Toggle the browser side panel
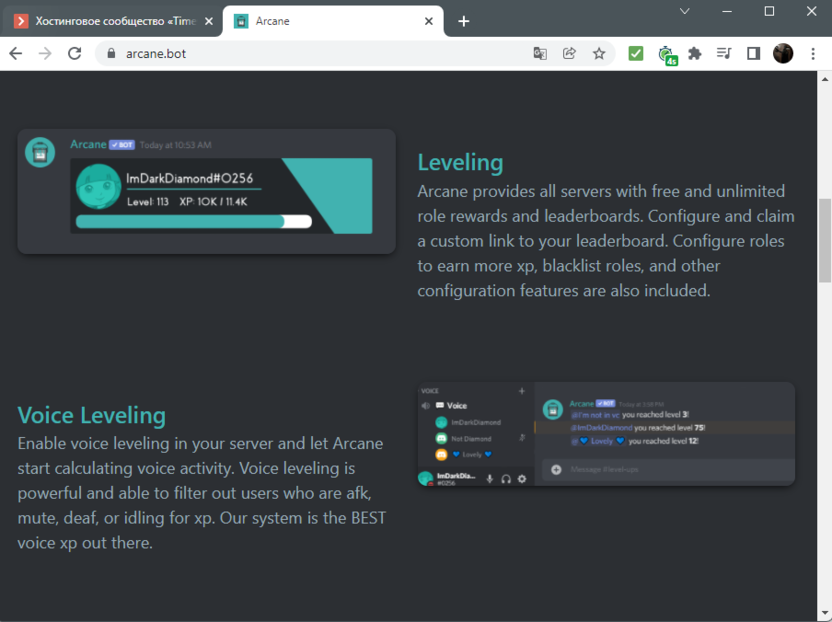Viewport: 832px width, 622px height. [753, 54]
